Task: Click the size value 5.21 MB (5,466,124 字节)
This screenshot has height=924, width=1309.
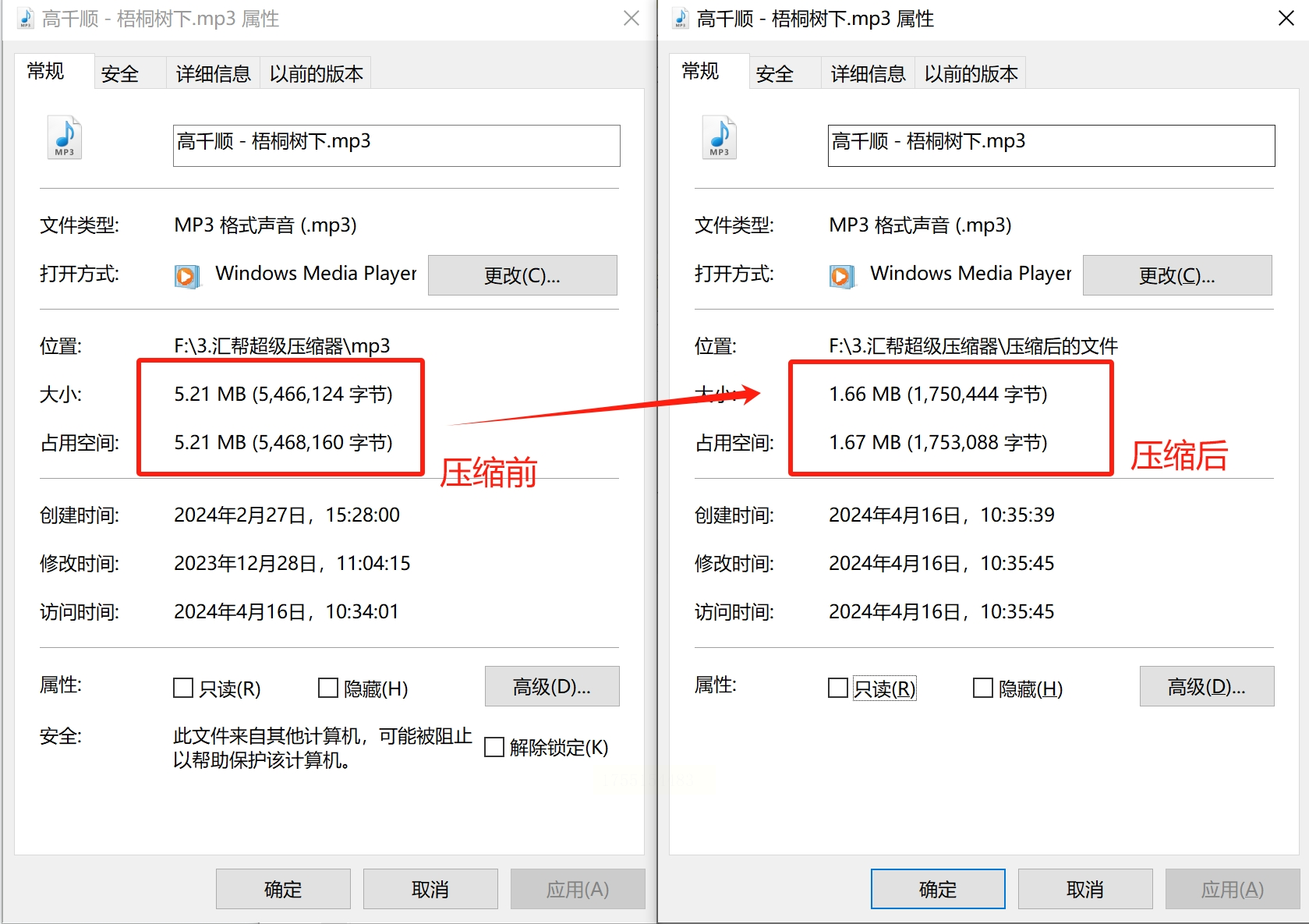Action: 283,394
